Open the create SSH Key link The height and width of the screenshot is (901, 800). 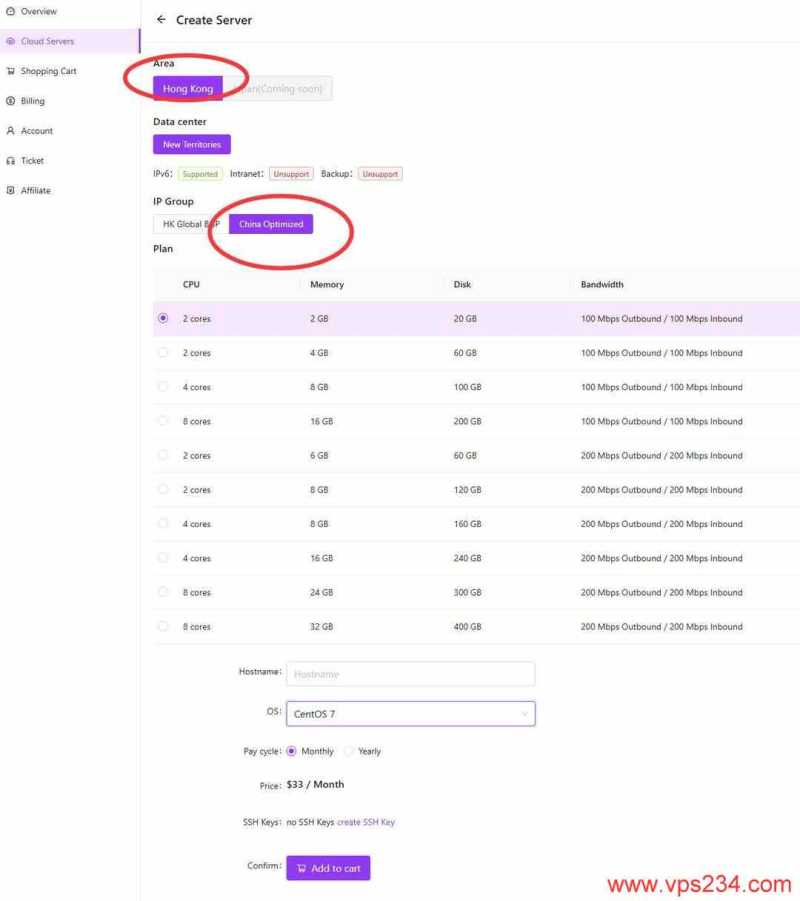(x=366, y=822)
